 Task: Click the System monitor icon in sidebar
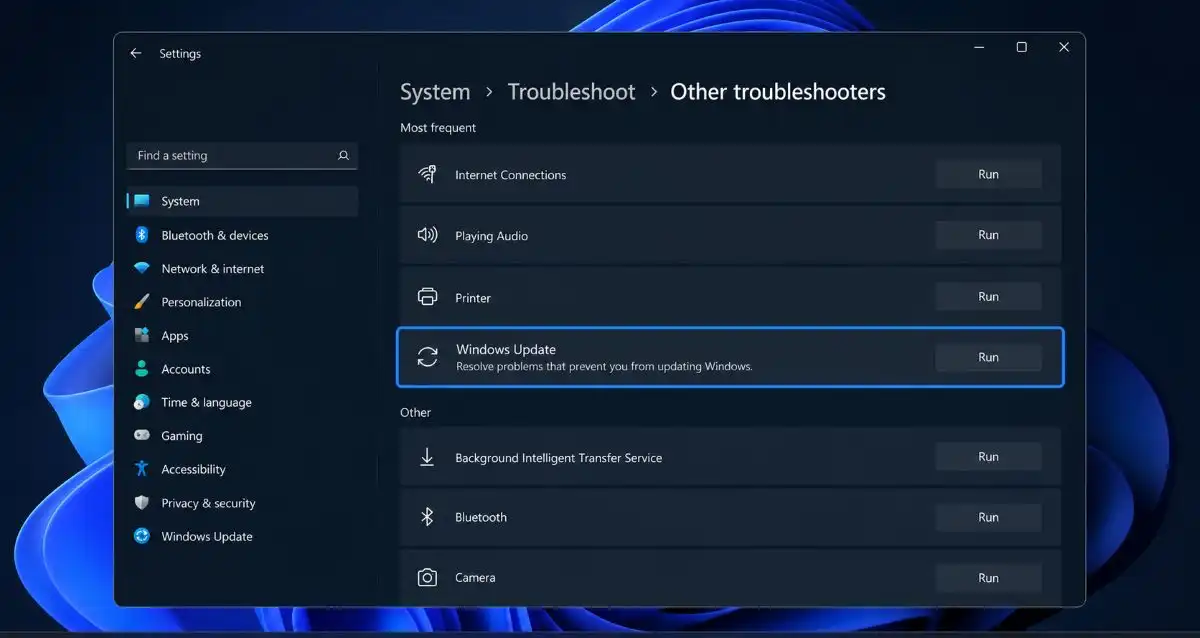coord(142,201)
